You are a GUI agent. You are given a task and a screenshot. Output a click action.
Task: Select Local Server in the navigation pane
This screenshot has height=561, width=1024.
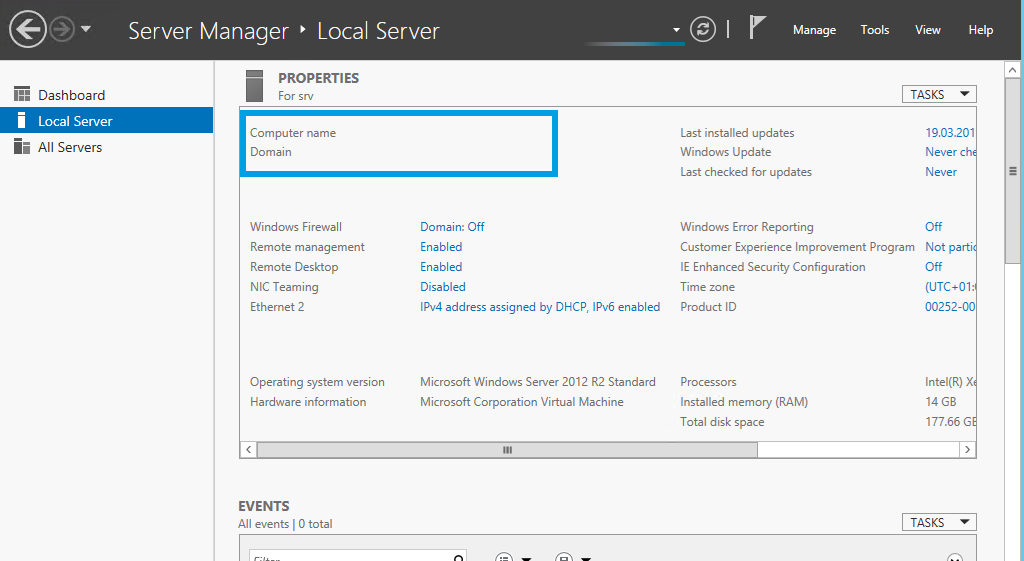click(75, 121)
